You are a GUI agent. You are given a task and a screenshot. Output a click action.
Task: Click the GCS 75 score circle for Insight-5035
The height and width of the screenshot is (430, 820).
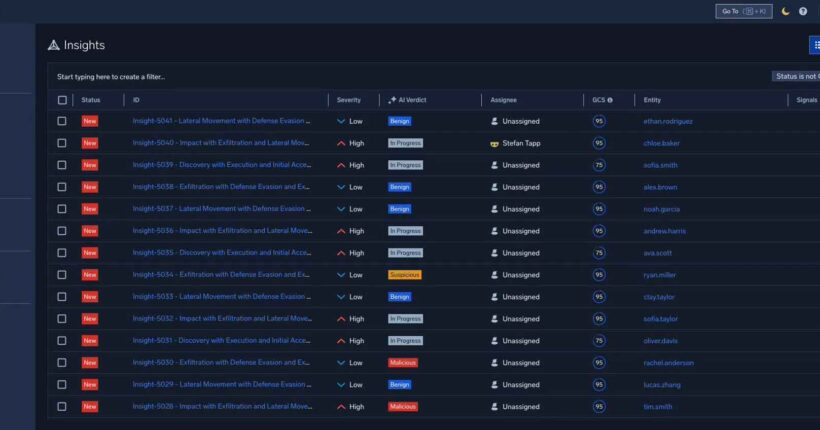click(599, 253)
